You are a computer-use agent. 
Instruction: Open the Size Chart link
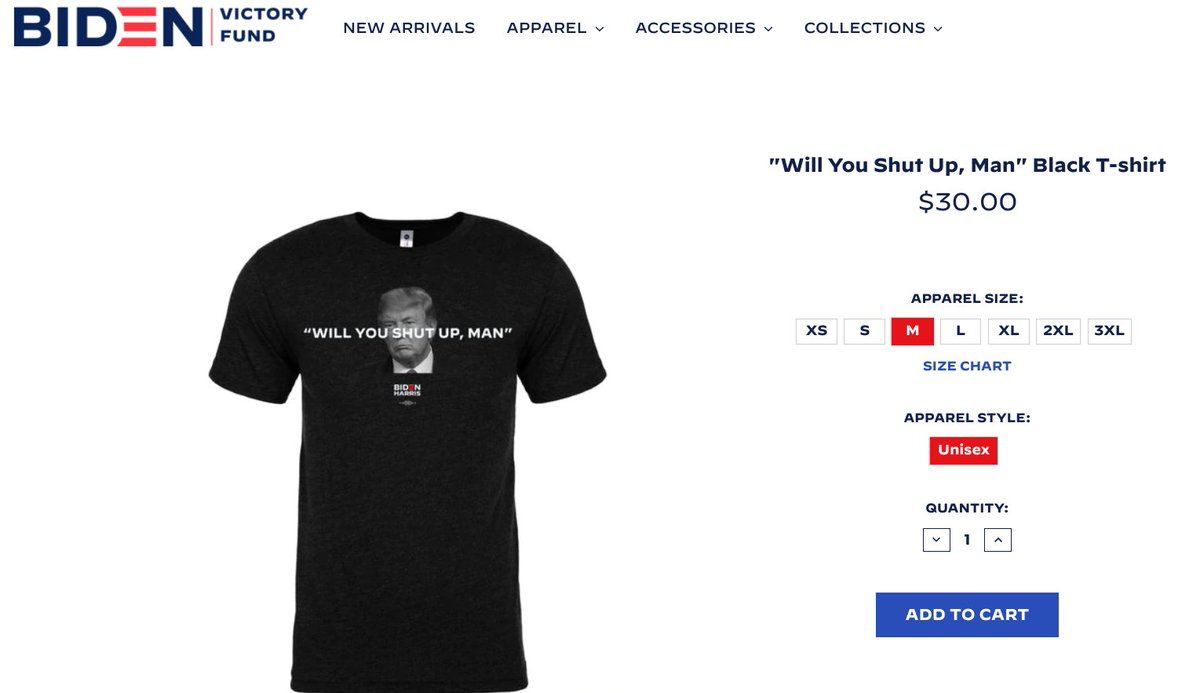coord(967,366)
